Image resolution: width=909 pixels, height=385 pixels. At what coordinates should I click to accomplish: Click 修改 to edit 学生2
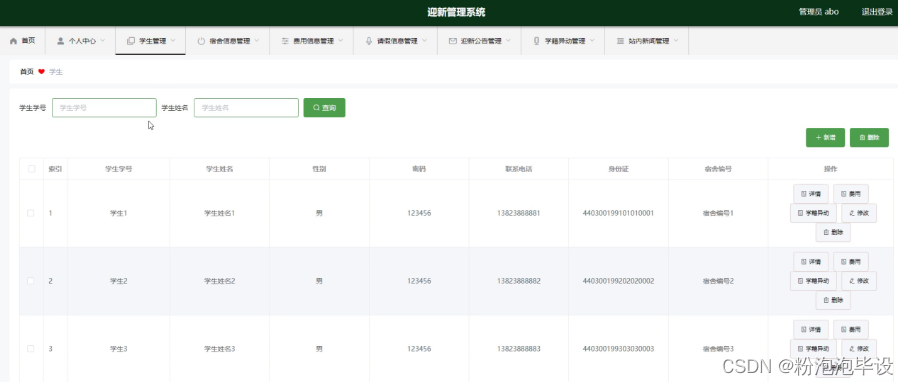click(859, 281)
